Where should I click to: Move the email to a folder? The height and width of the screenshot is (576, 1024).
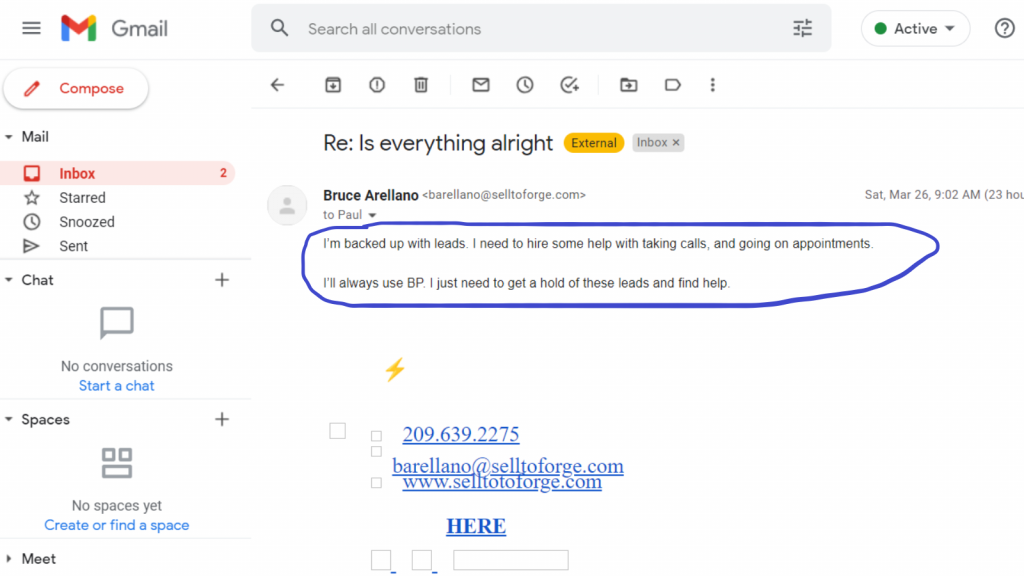click(628, 85)
